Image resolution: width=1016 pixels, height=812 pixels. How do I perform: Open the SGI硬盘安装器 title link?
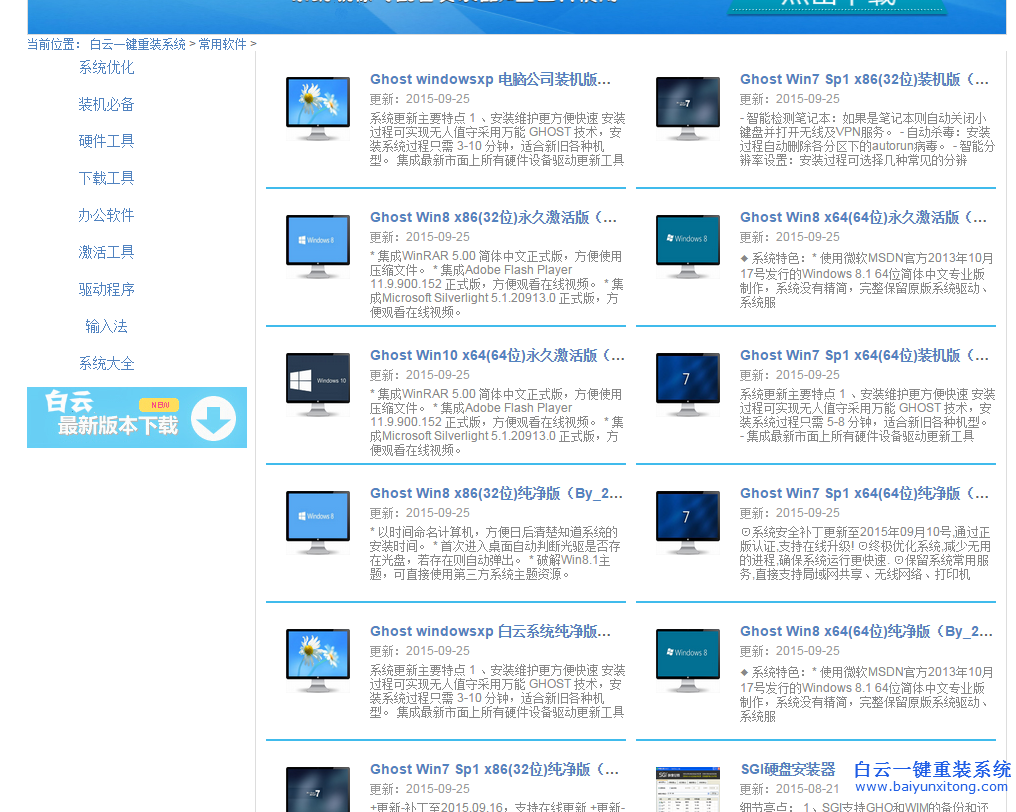click(787, 769)
